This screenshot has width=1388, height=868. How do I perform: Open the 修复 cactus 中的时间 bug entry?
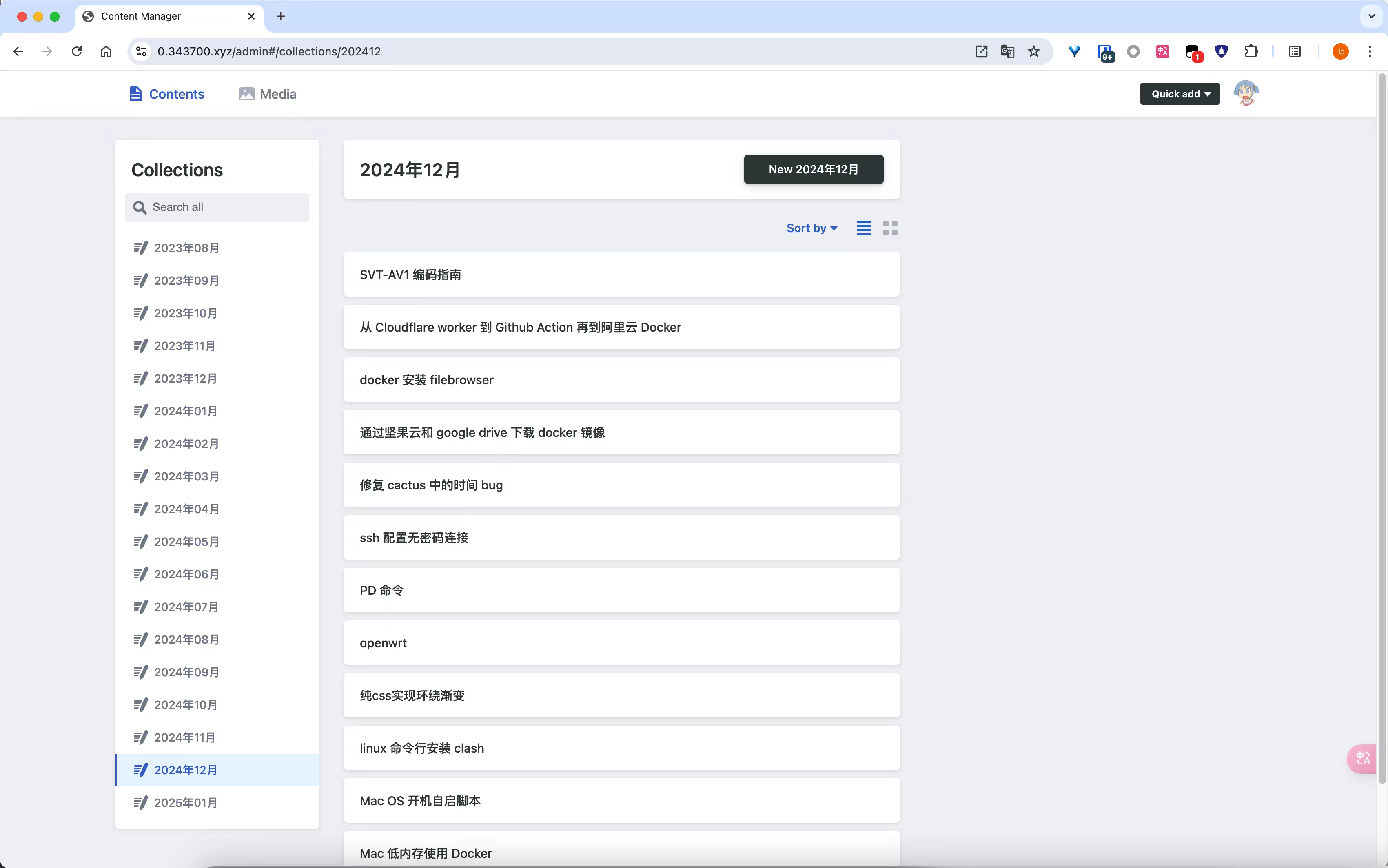coord(621,485)
